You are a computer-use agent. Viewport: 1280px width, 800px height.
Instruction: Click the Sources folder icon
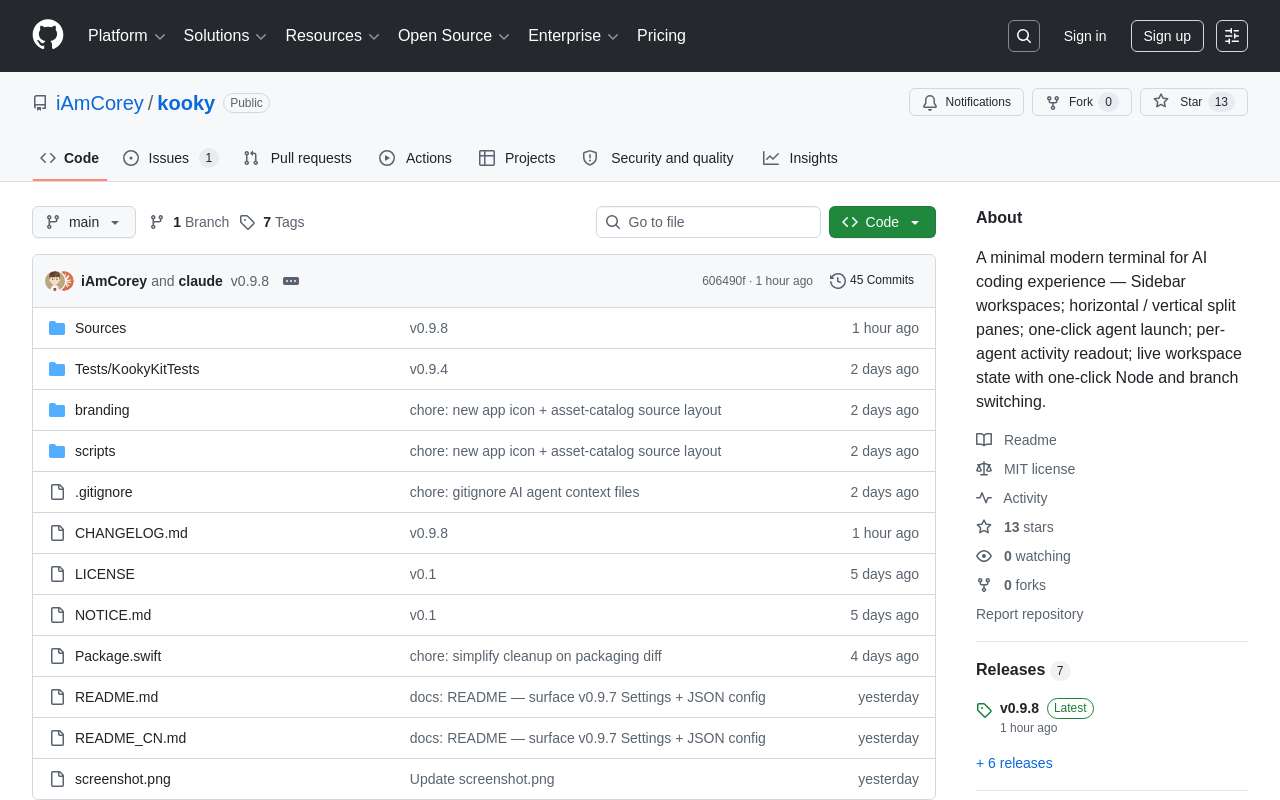click(57, 328)
